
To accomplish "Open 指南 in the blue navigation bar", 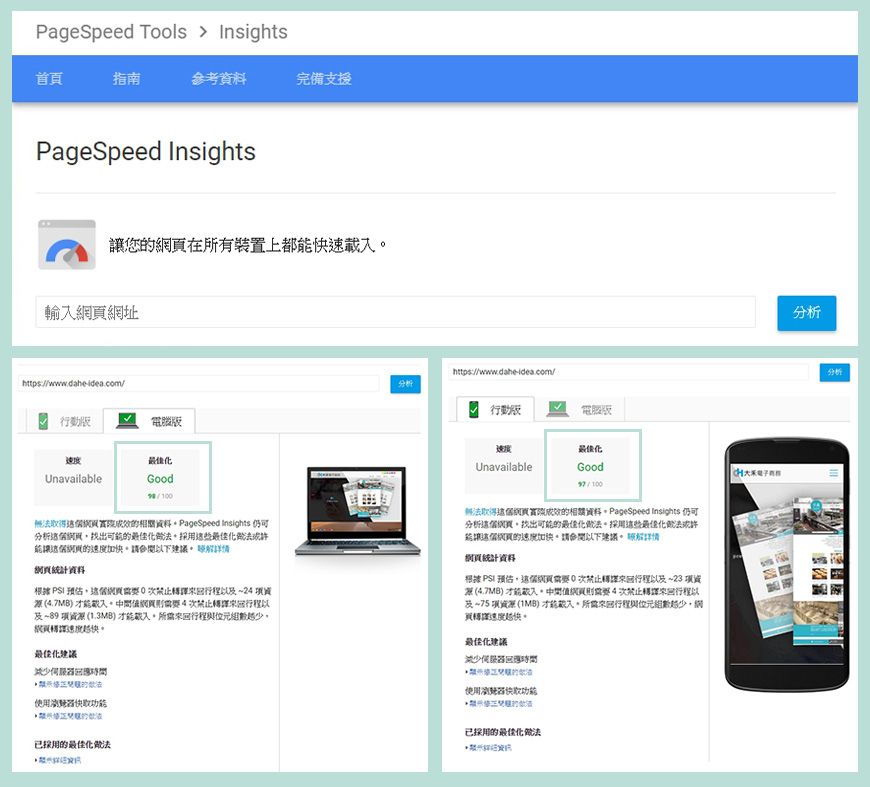I will (x=127, y=79).
